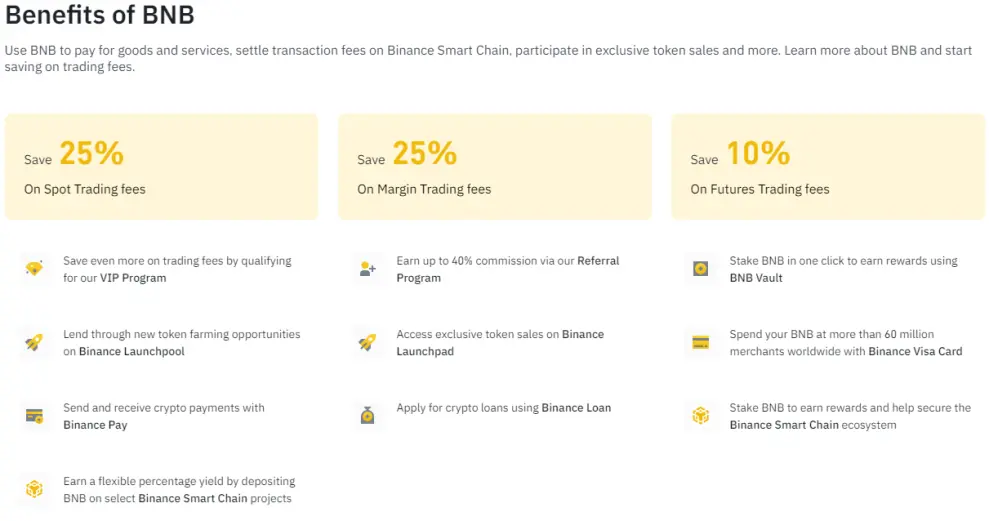This screenshot has width=989, height=521.
Task: Click the Binance Visa Card icon
Action: tap(701, 342)
